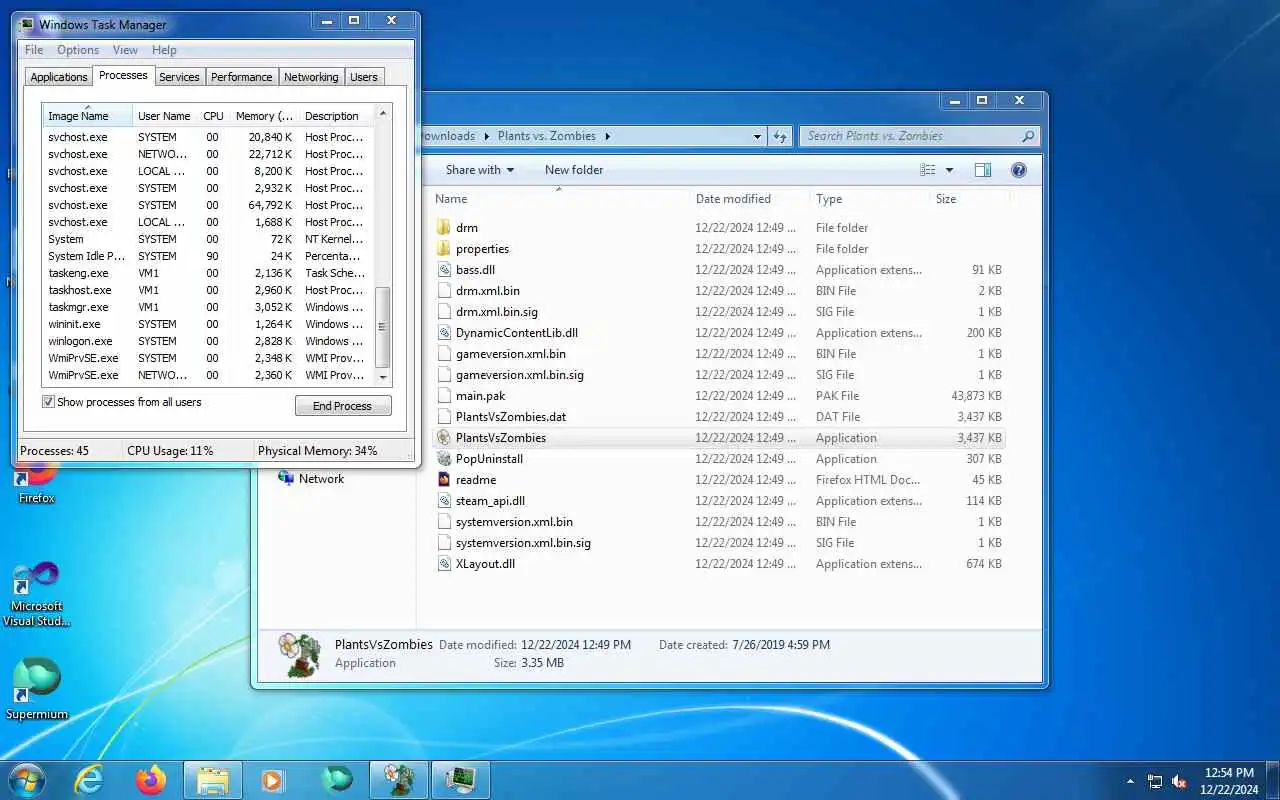Click the volume icon in system tray
This screenshot has height=800, width=1280.
point(1179,781)
